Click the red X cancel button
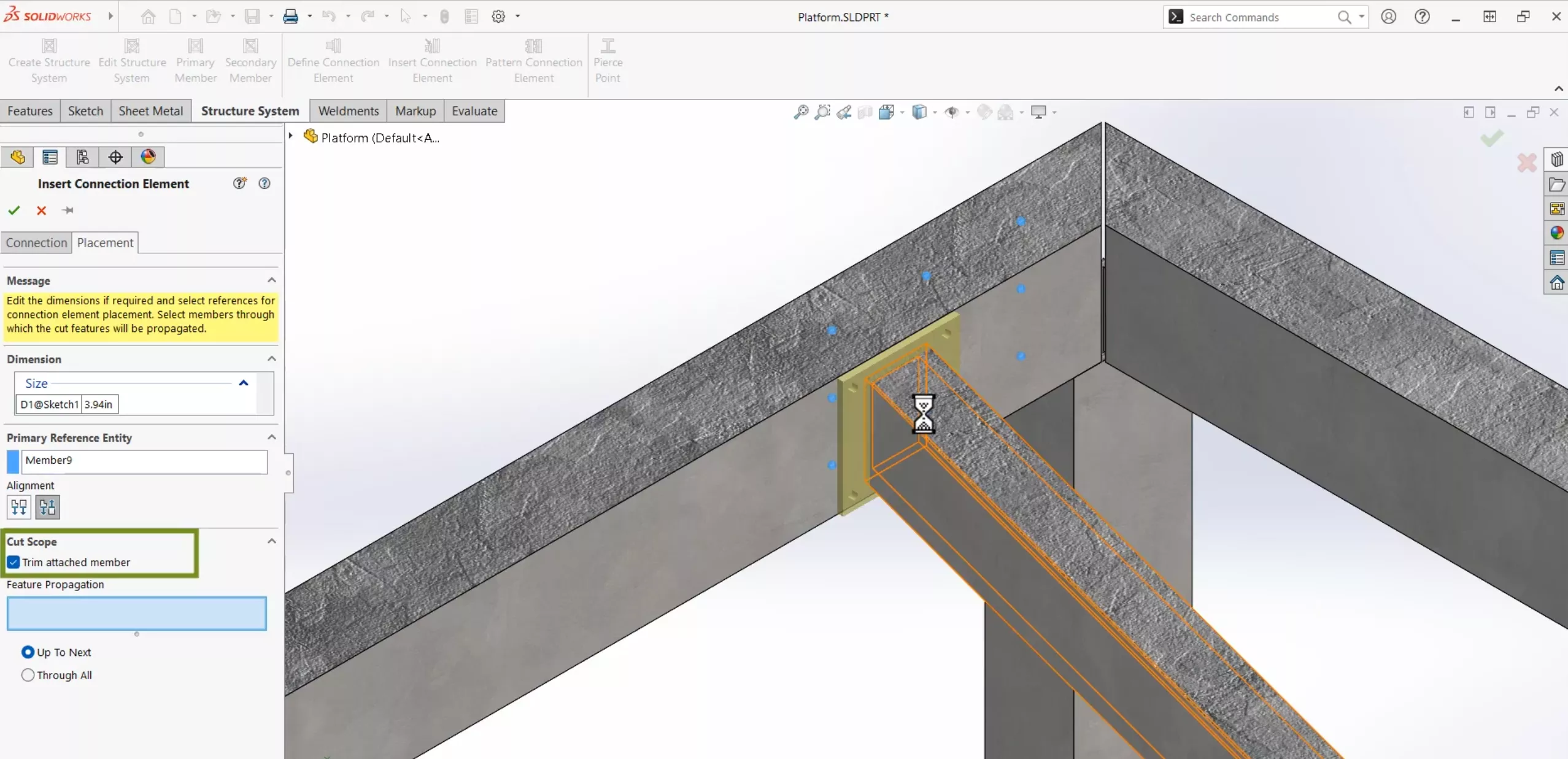 point(41,210)
